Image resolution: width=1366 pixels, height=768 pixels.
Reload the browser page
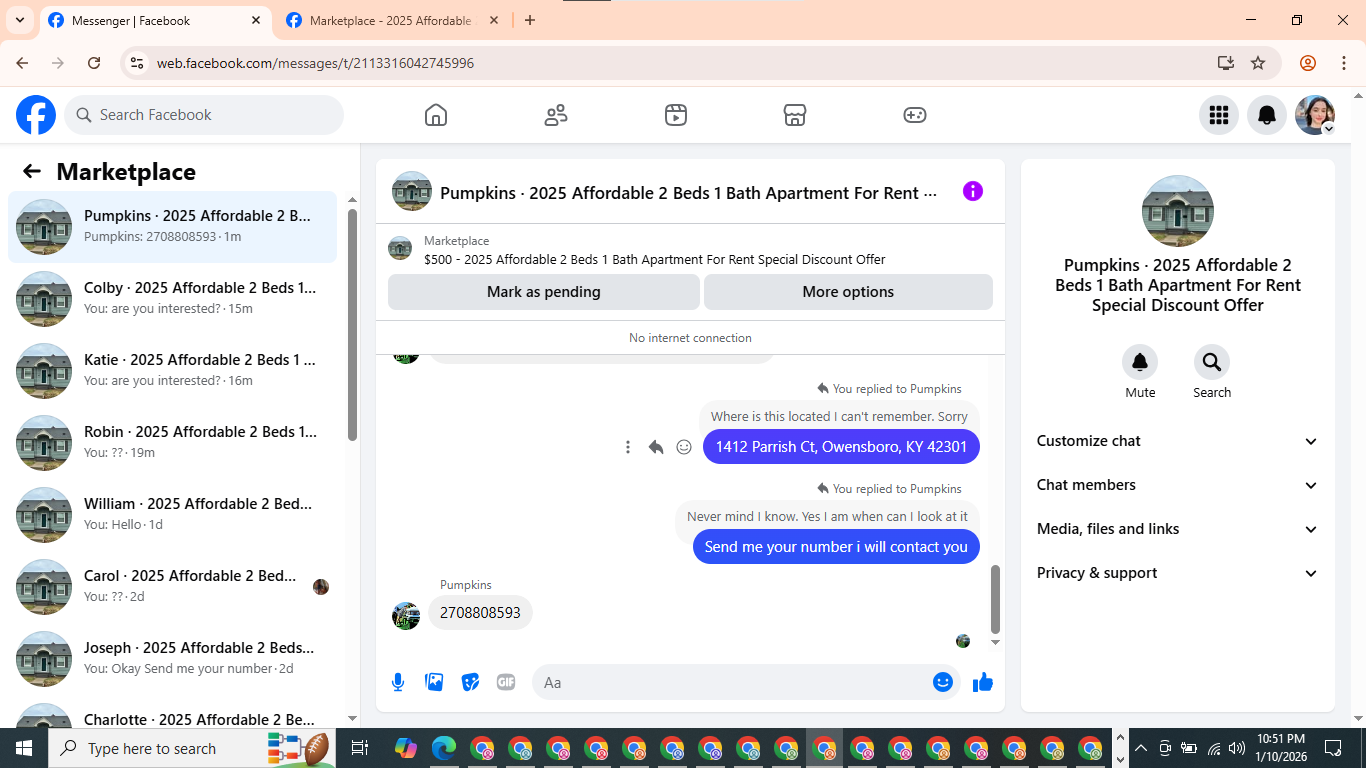tap(94, 63)
